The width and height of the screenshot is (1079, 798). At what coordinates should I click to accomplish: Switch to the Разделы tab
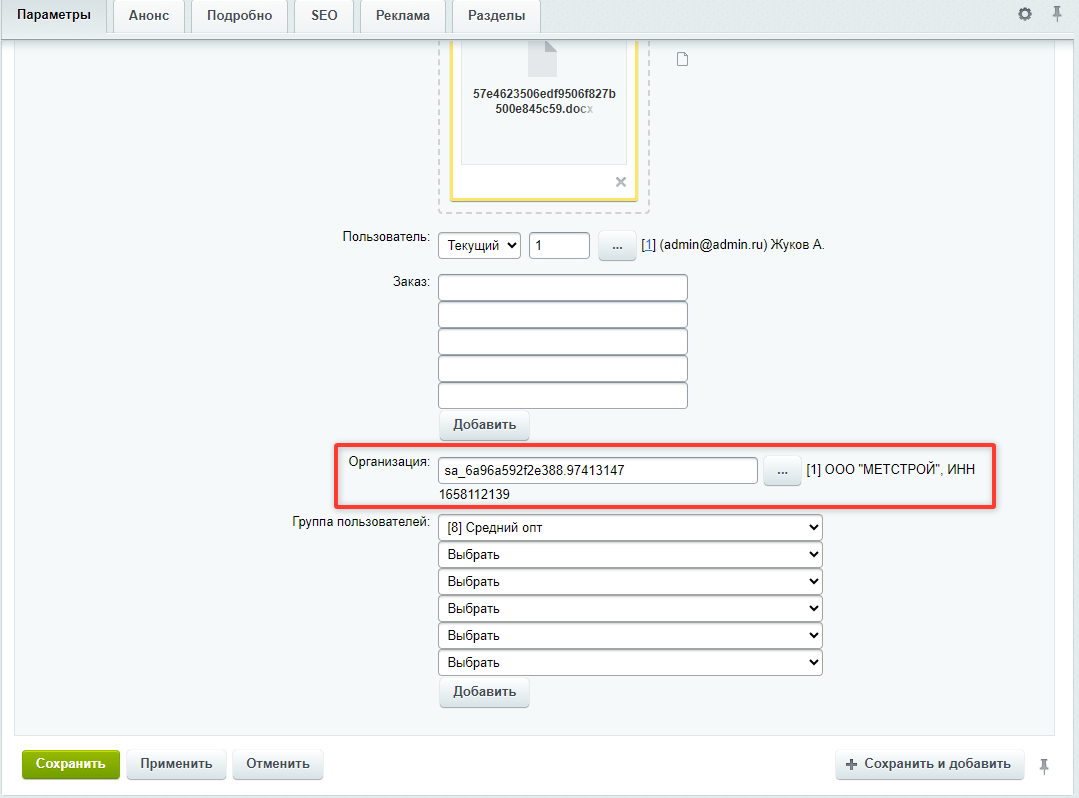point(496,16)
